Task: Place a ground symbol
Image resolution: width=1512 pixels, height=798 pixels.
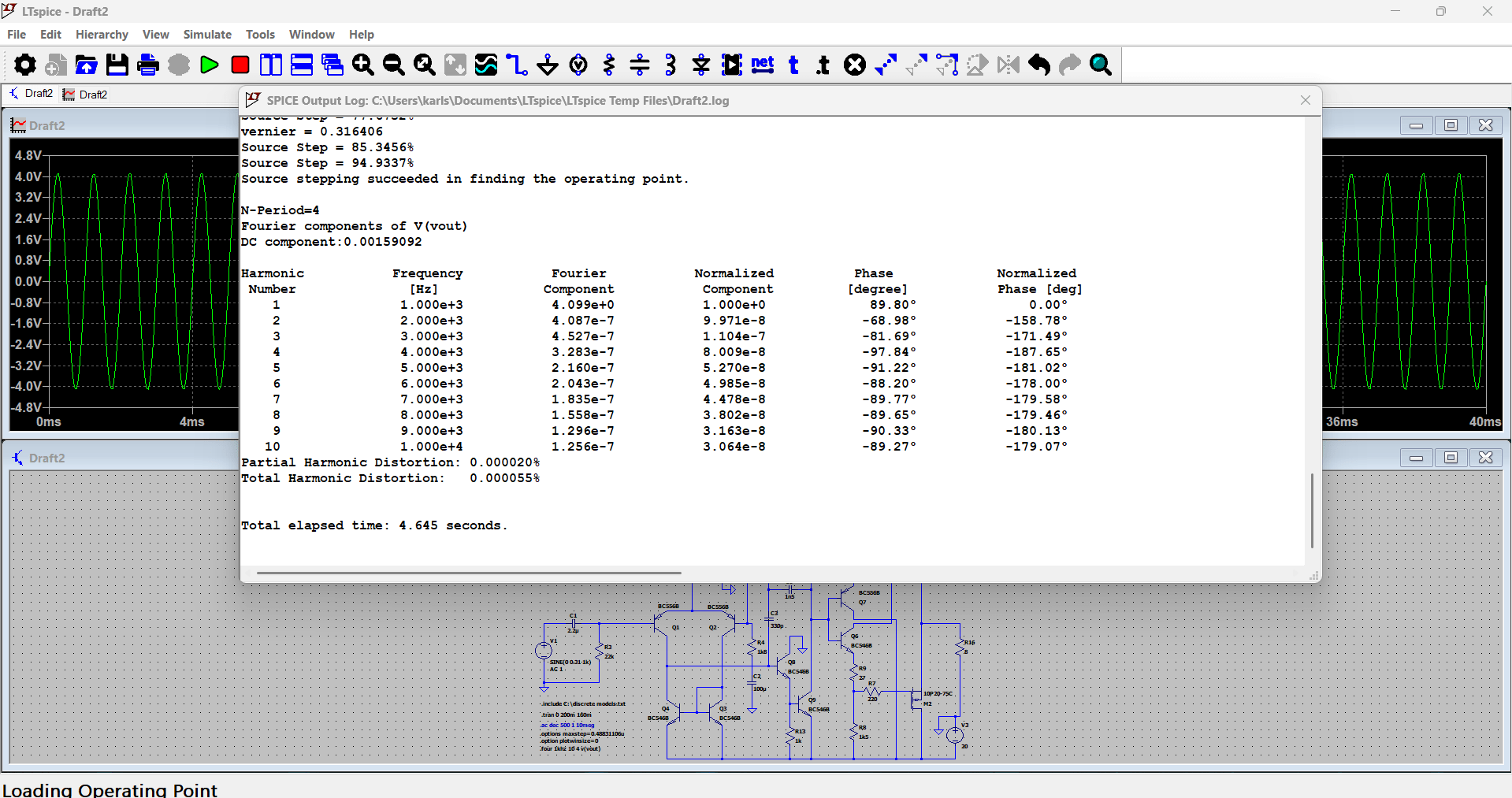Action: pos(547,65)
